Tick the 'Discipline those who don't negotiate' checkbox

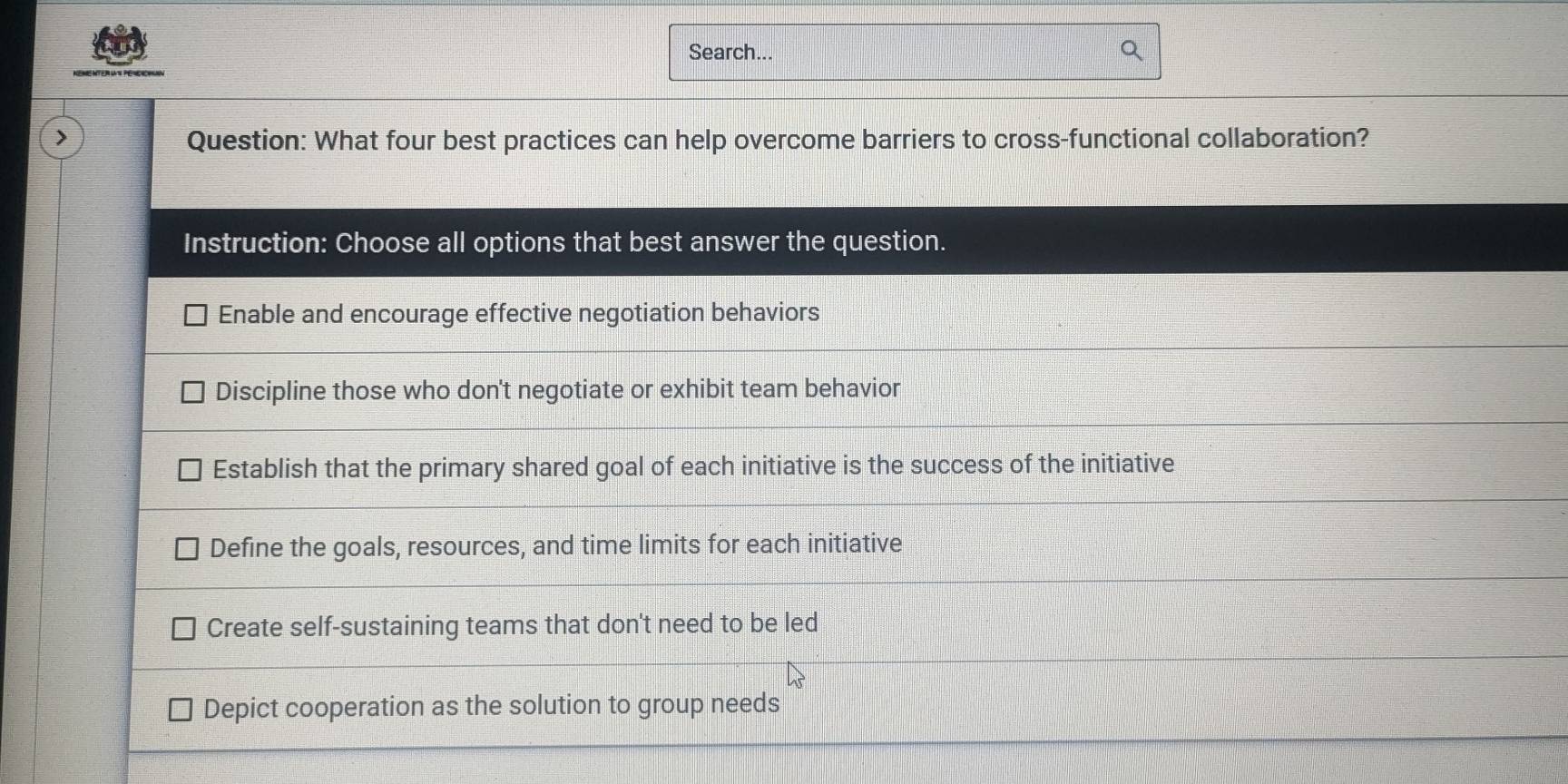192,392
